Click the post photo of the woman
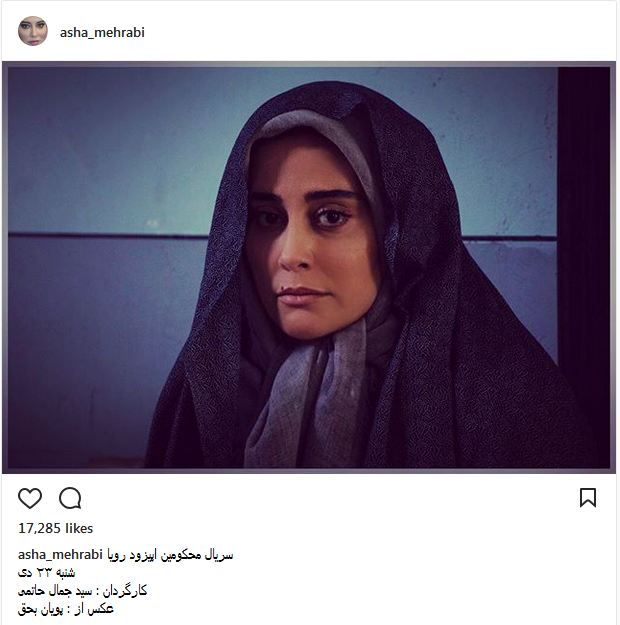This screenshot has height=625, width=620. point(309,267)
